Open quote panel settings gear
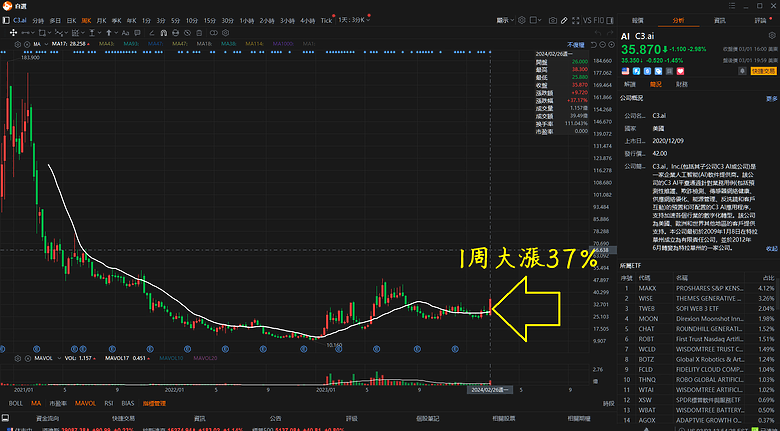The height and width of the screenshot is (431, 780). point(772,35)
